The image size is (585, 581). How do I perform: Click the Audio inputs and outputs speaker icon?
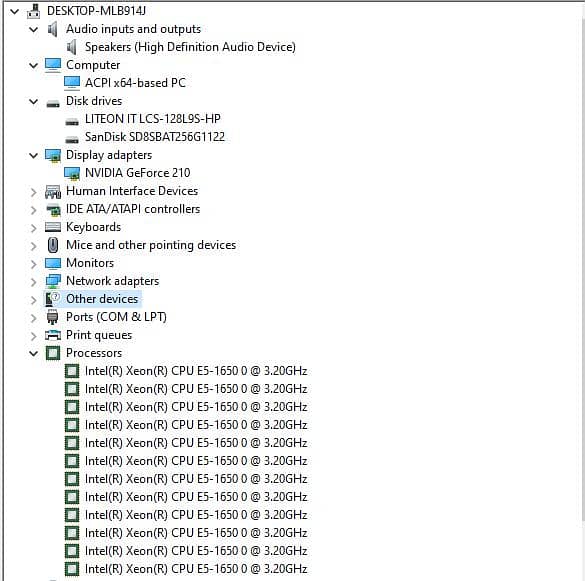tap(53, 29)
